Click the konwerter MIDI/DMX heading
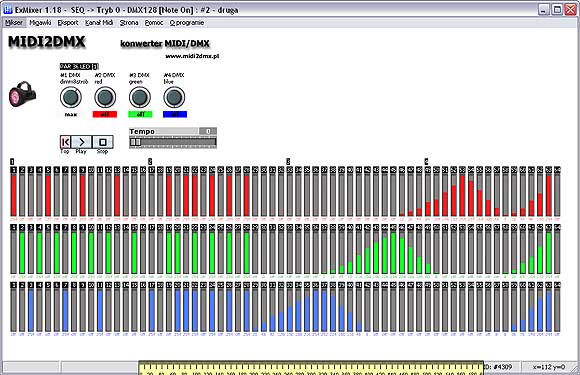 point(165,44)
